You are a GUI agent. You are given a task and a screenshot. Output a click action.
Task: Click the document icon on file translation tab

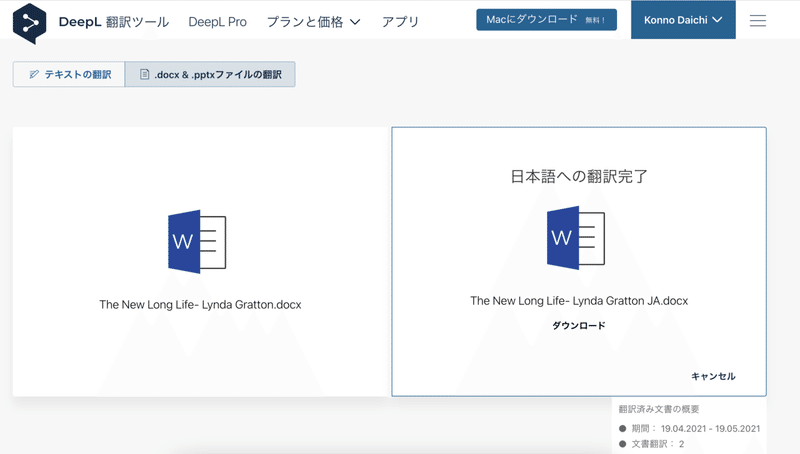(x=145, y=74)
